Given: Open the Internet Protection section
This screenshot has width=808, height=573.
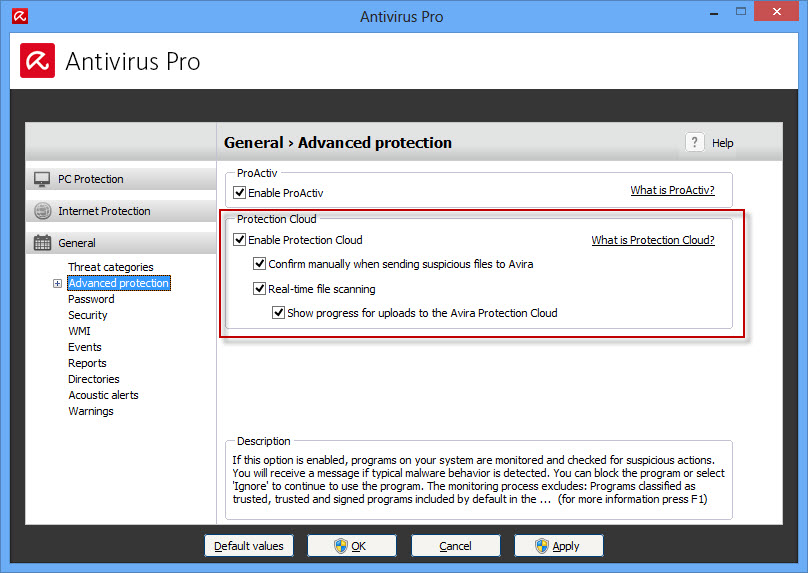Looking at the screenshot, I should (121, 211).
